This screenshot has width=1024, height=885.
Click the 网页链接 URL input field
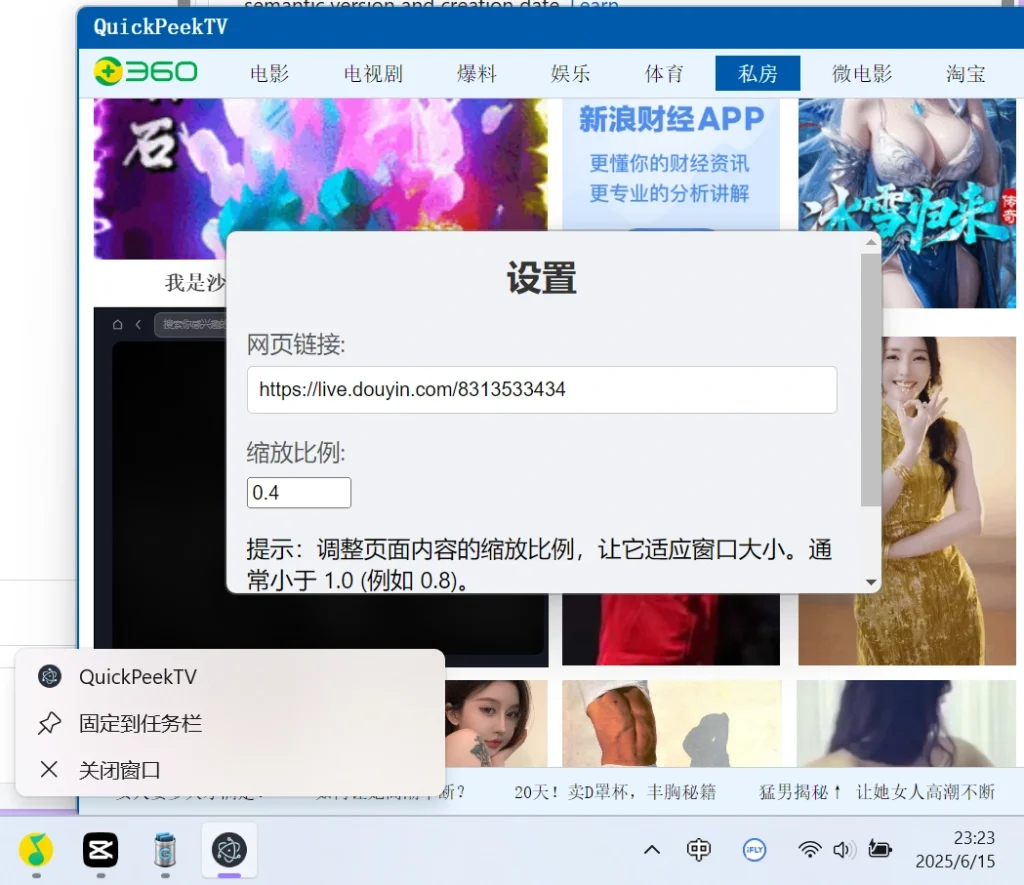[x=542, y=389]
